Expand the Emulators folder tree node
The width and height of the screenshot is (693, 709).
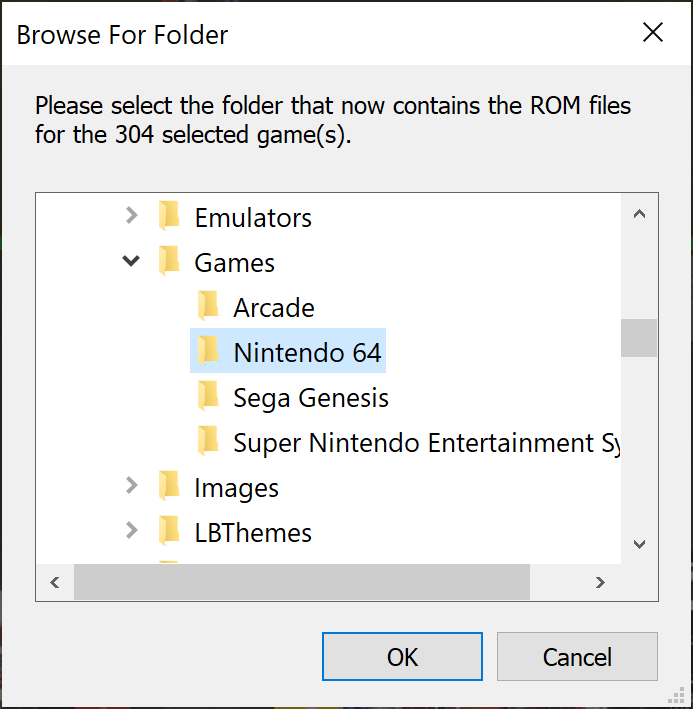pos(132,216)
